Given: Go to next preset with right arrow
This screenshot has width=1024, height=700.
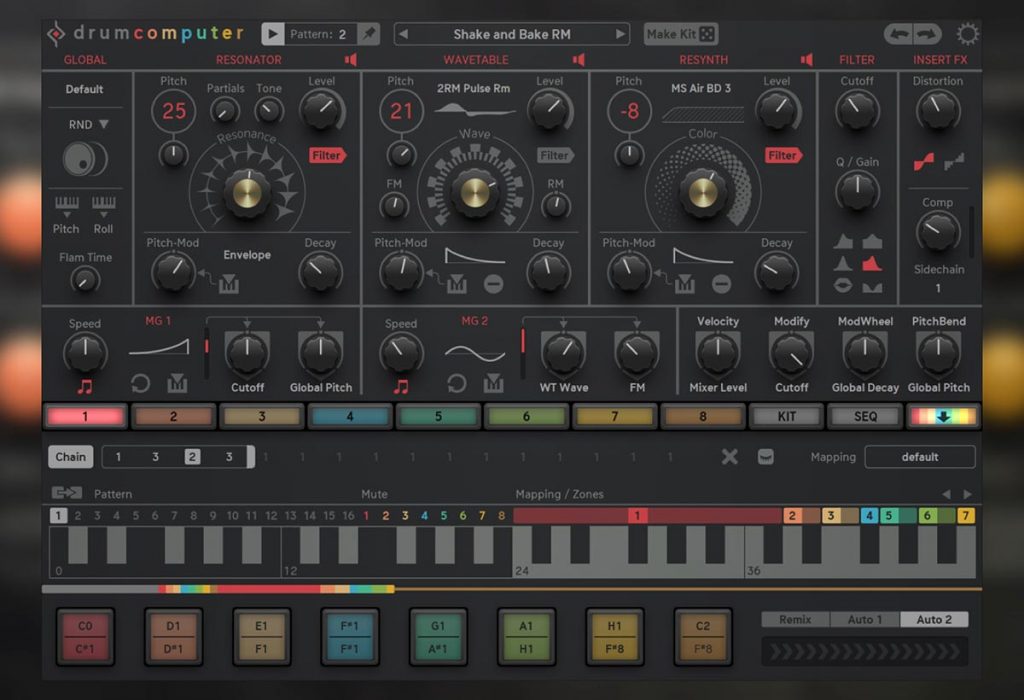Looking at the screenshot, I should [x=620, y=34].
